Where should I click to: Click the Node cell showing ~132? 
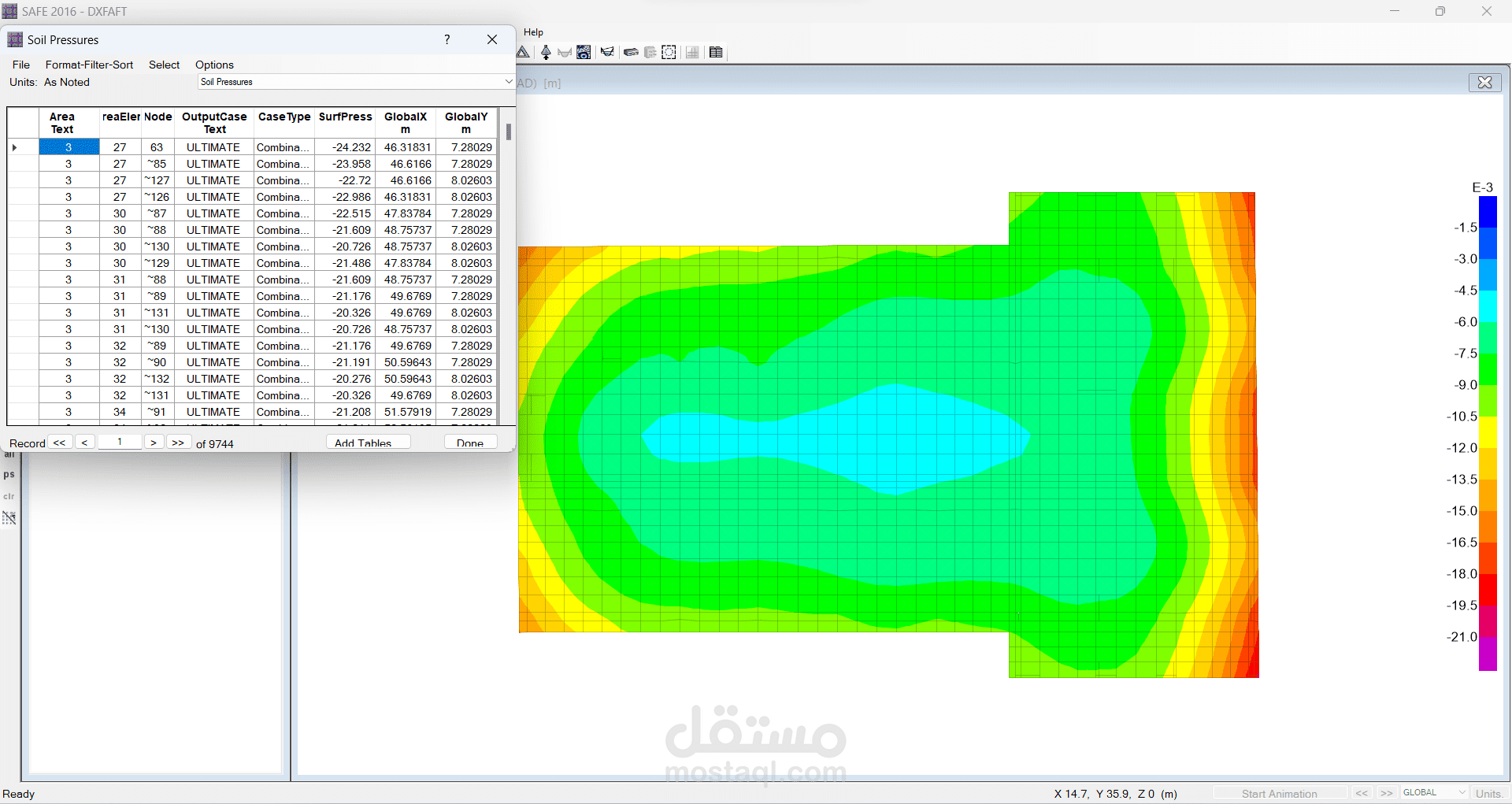click(157, 379)
